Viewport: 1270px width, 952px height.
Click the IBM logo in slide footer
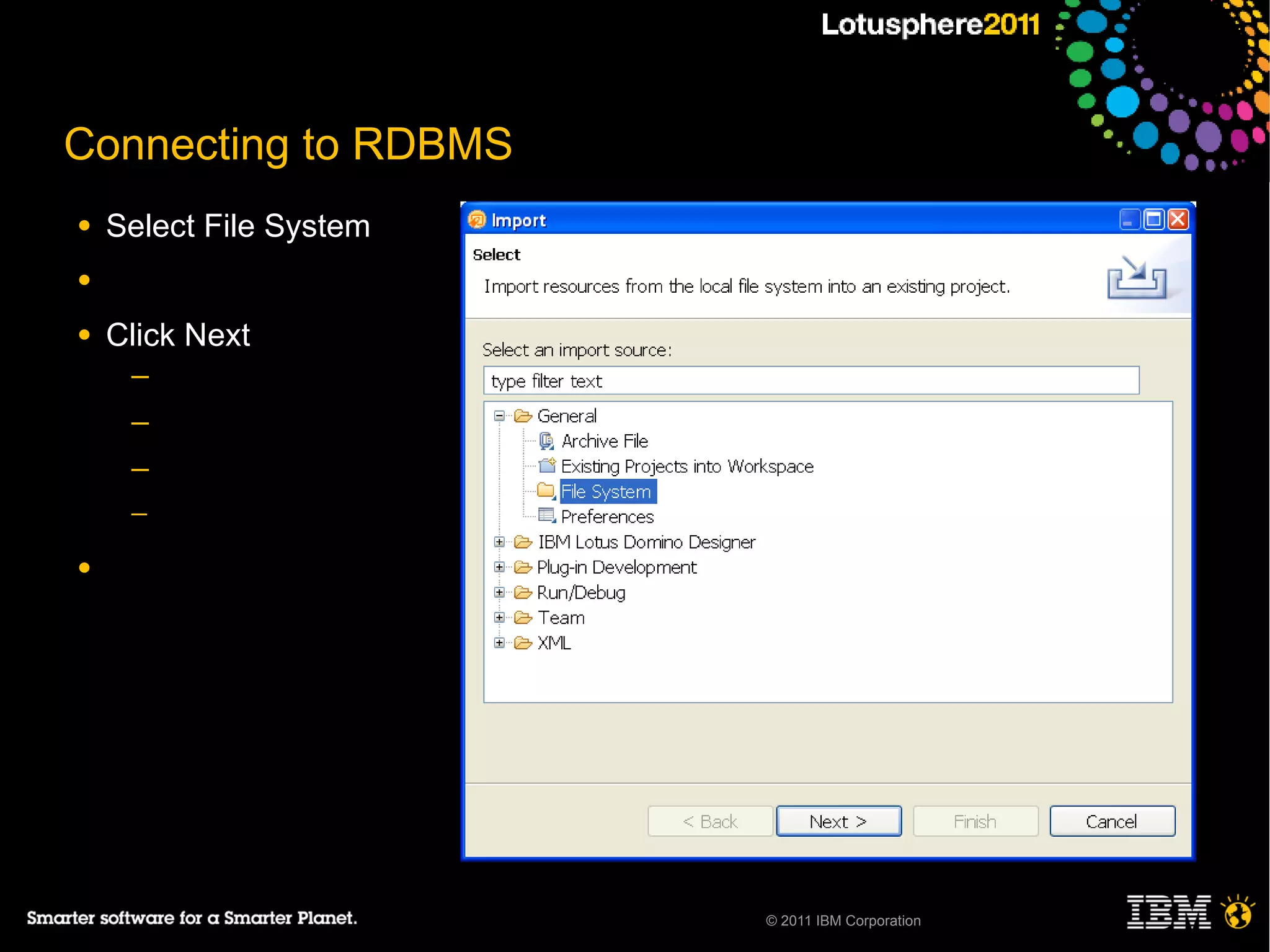pyautogui.click(x=1169, y=912)
